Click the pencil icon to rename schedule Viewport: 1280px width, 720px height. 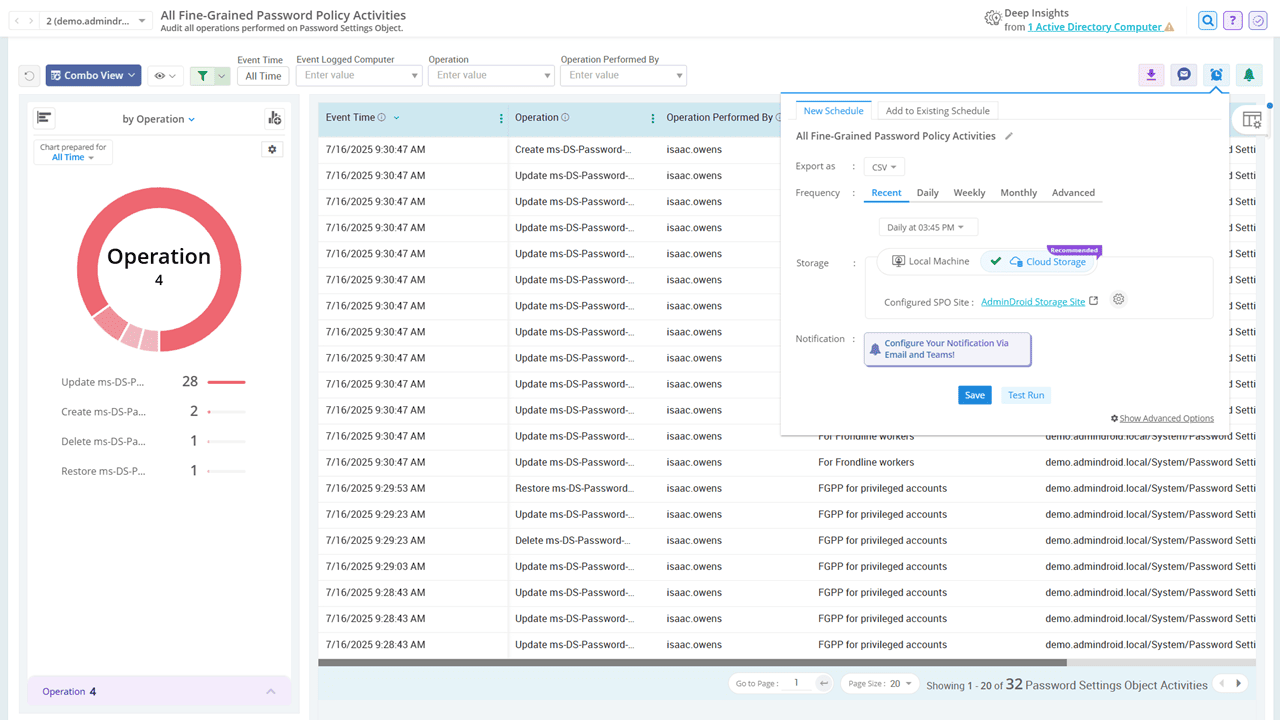[x=1009, y=136]
